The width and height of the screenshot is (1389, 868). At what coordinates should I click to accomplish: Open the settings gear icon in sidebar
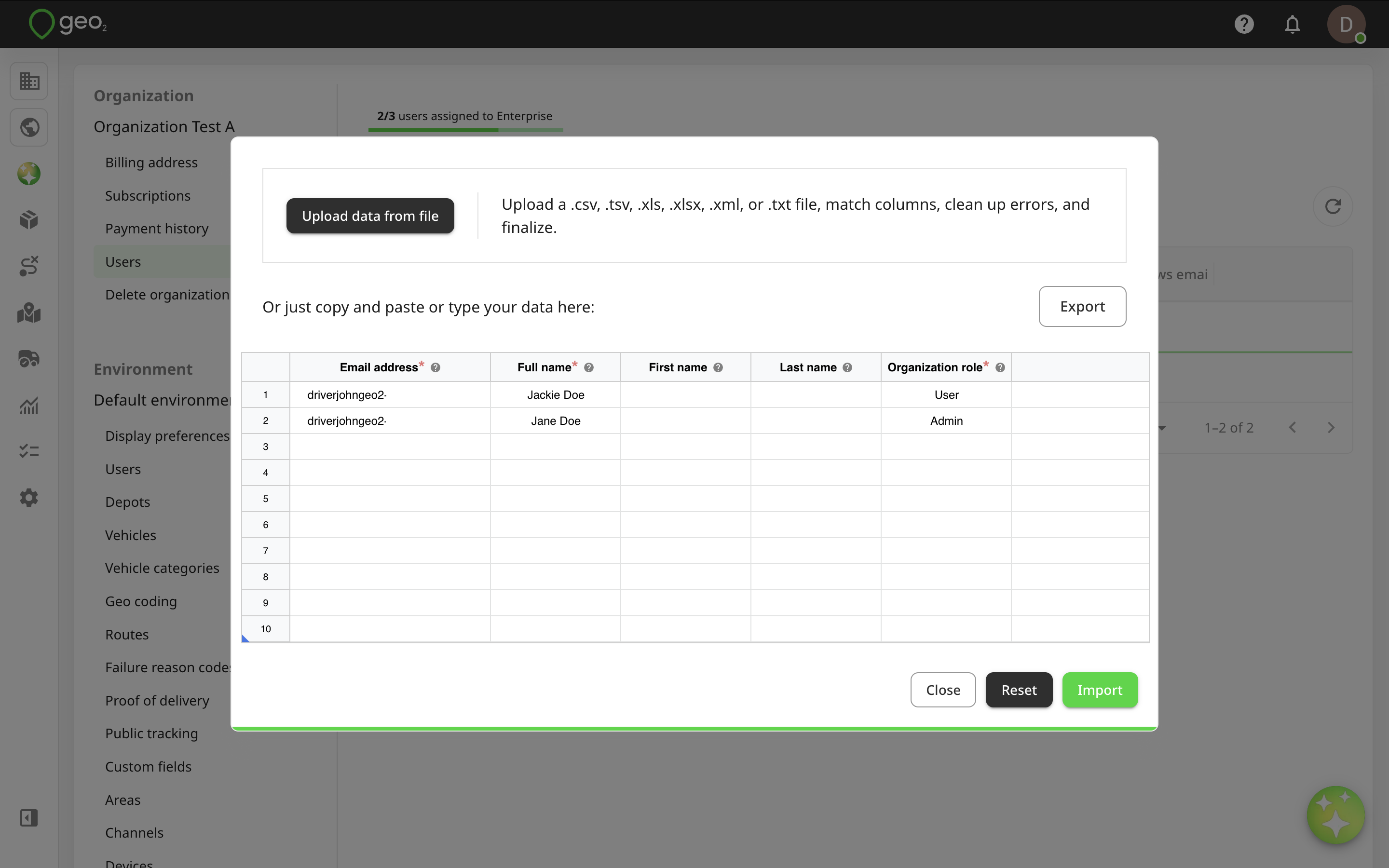(29, 498)
